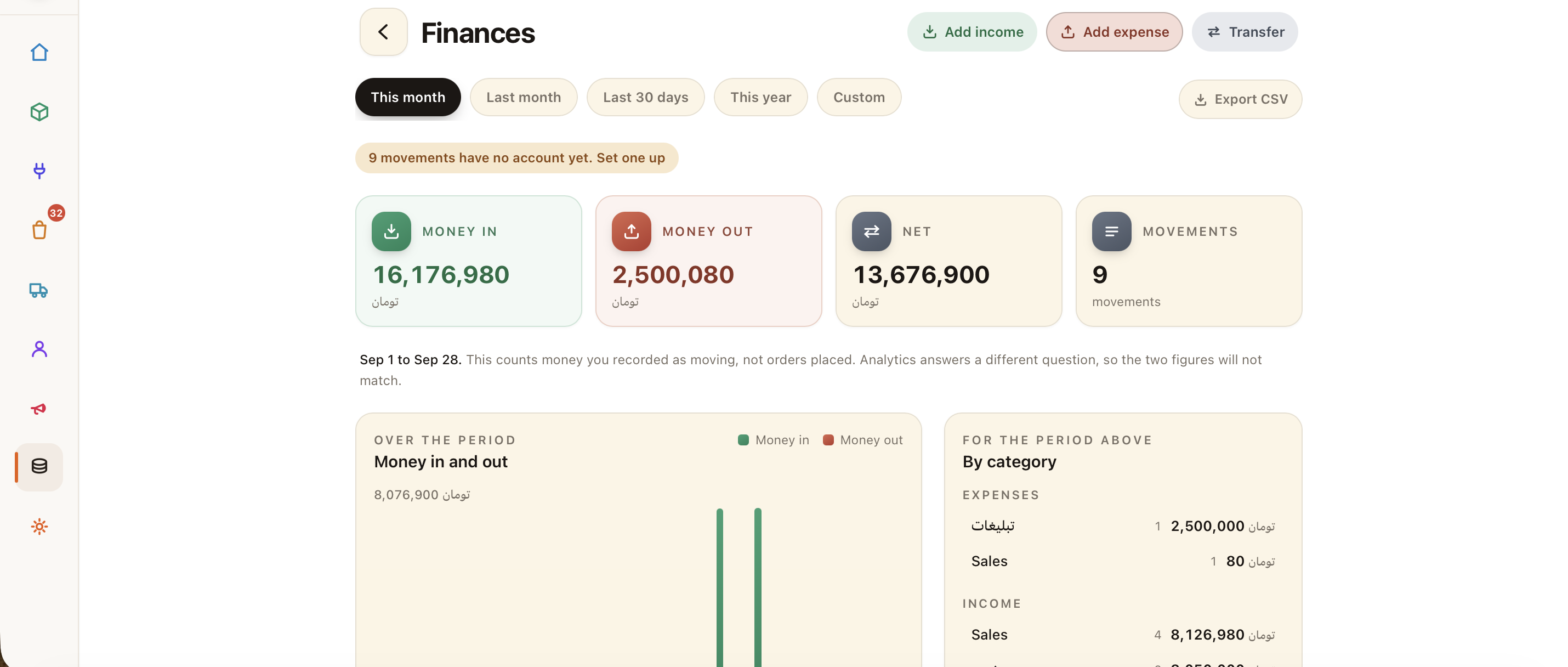Switch to Last month period

tap(524, 97)
